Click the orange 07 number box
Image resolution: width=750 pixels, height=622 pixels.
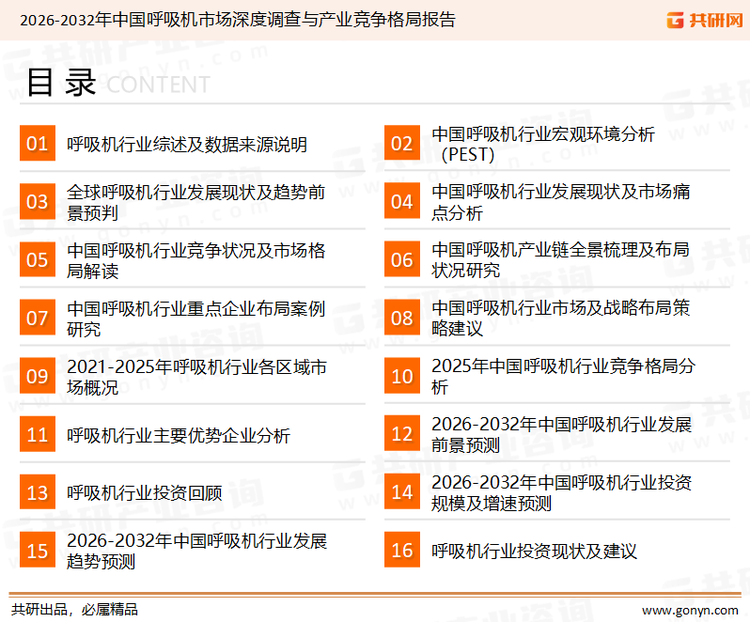(37, 317)
